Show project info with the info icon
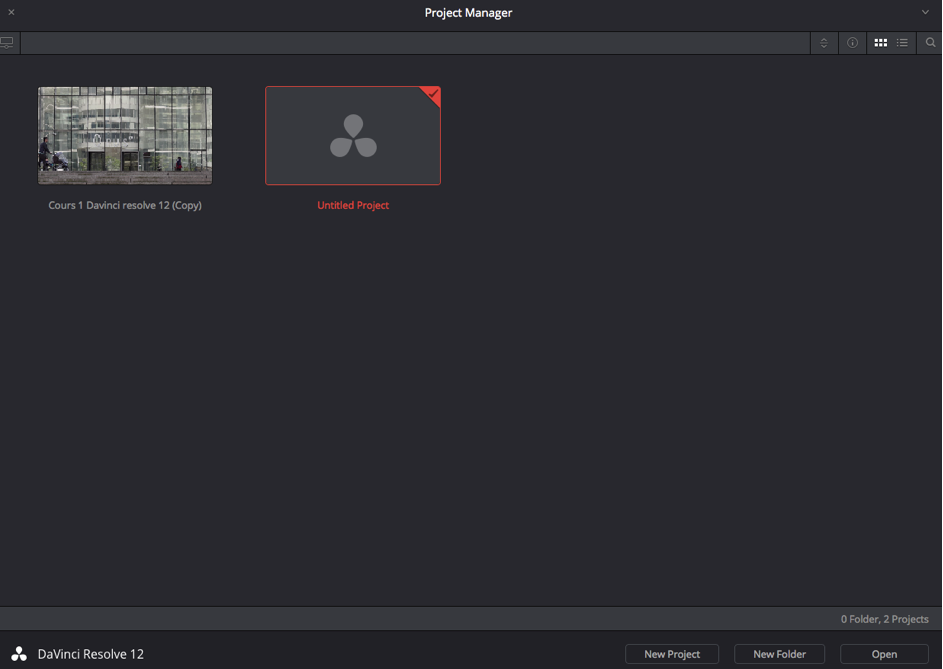Viewport: 943px width, 669px height. (x=852, y=43)
